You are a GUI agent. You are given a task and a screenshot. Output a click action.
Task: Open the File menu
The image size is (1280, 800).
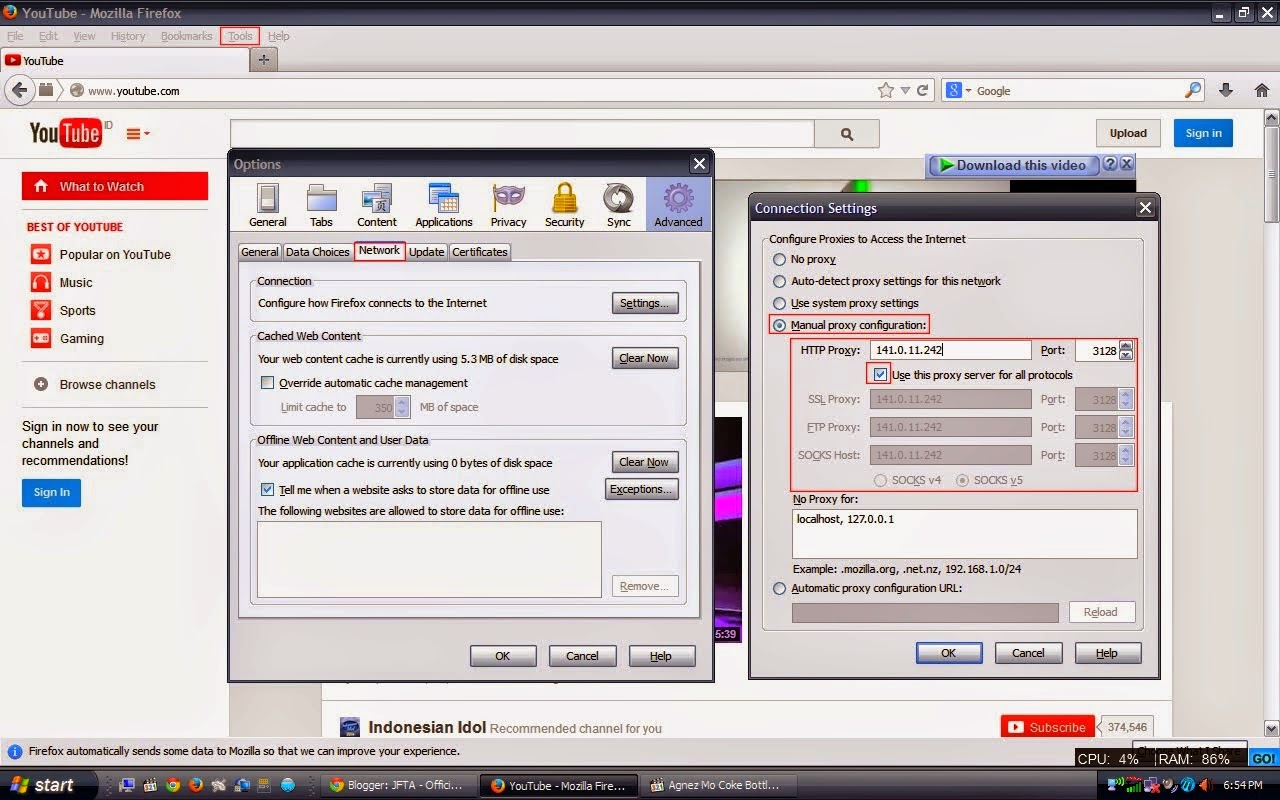pyautogui.click(x=15, y=36)
